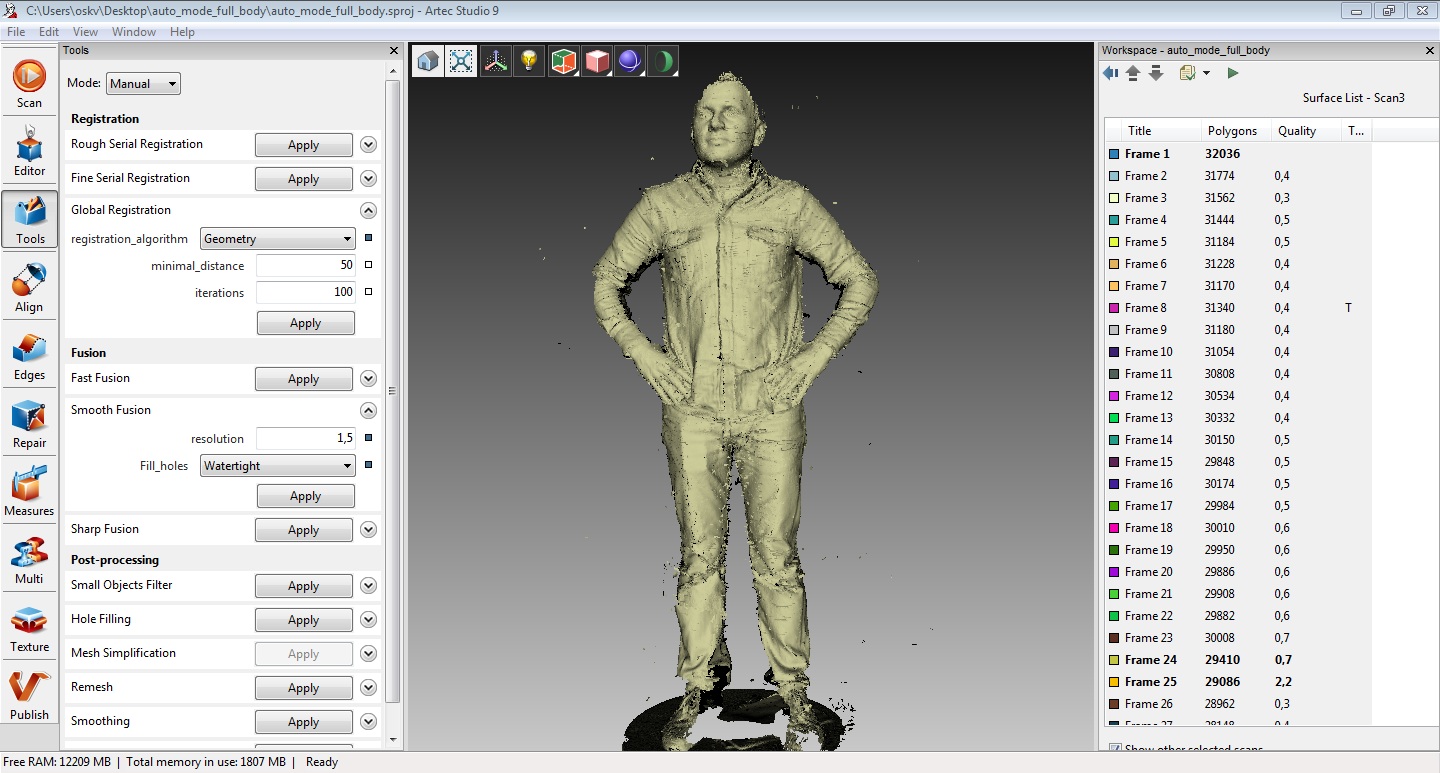The height and width of the screenshot is (773, 1440).
Task: Open the Texture tool in sidebar
Action: [x=29, y=628]
